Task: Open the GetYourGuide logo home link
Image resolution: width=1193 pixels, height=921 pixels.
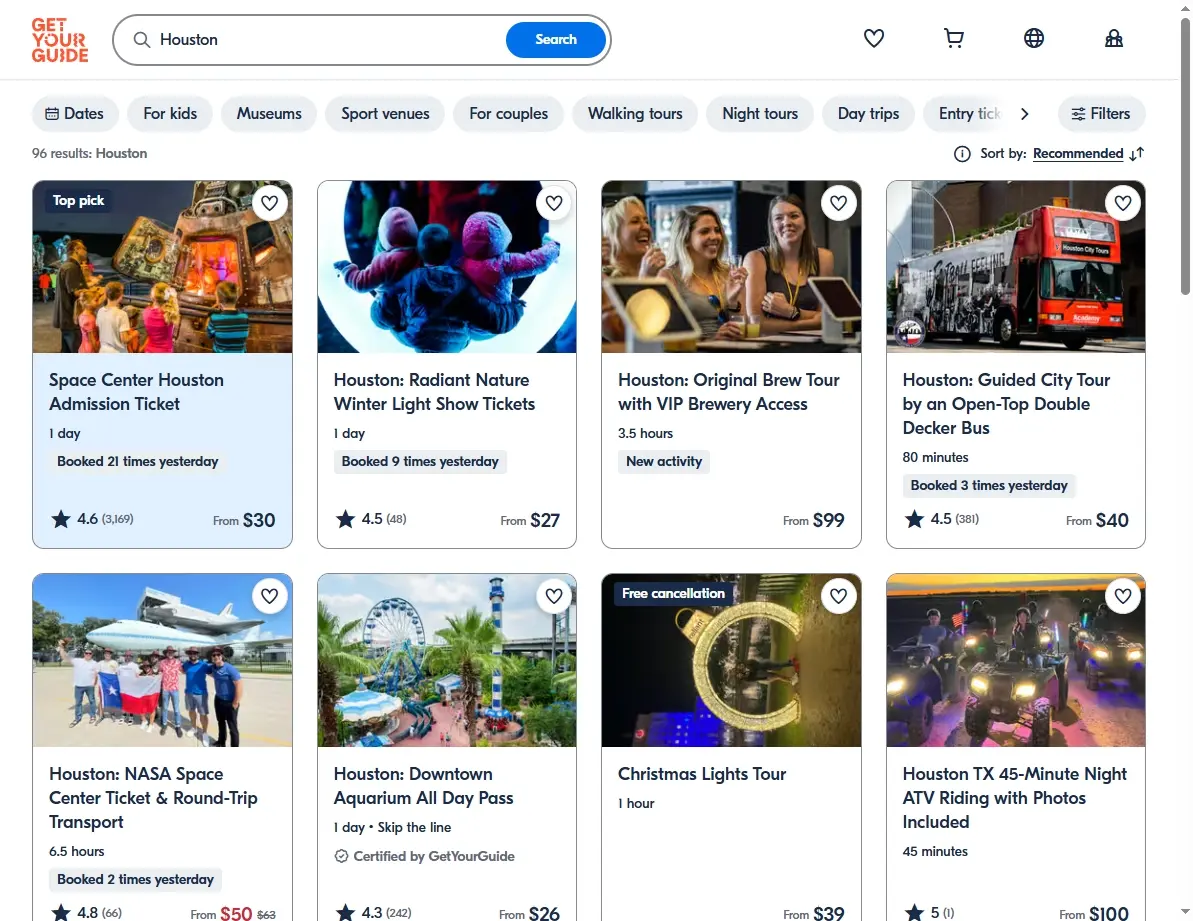Action: tap(60, 40)
